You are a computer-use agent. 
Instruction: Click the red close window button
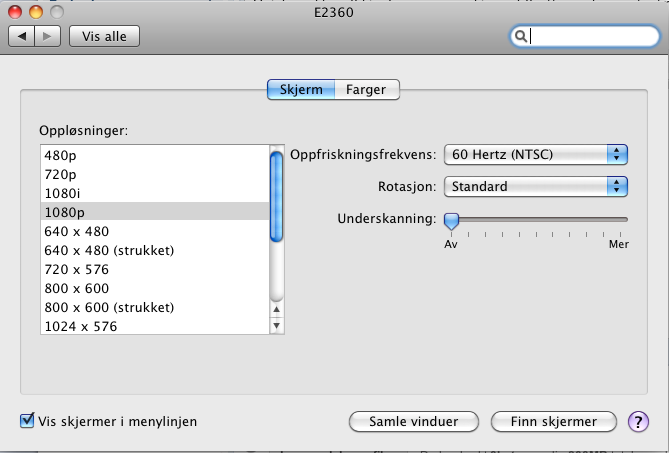15,12
